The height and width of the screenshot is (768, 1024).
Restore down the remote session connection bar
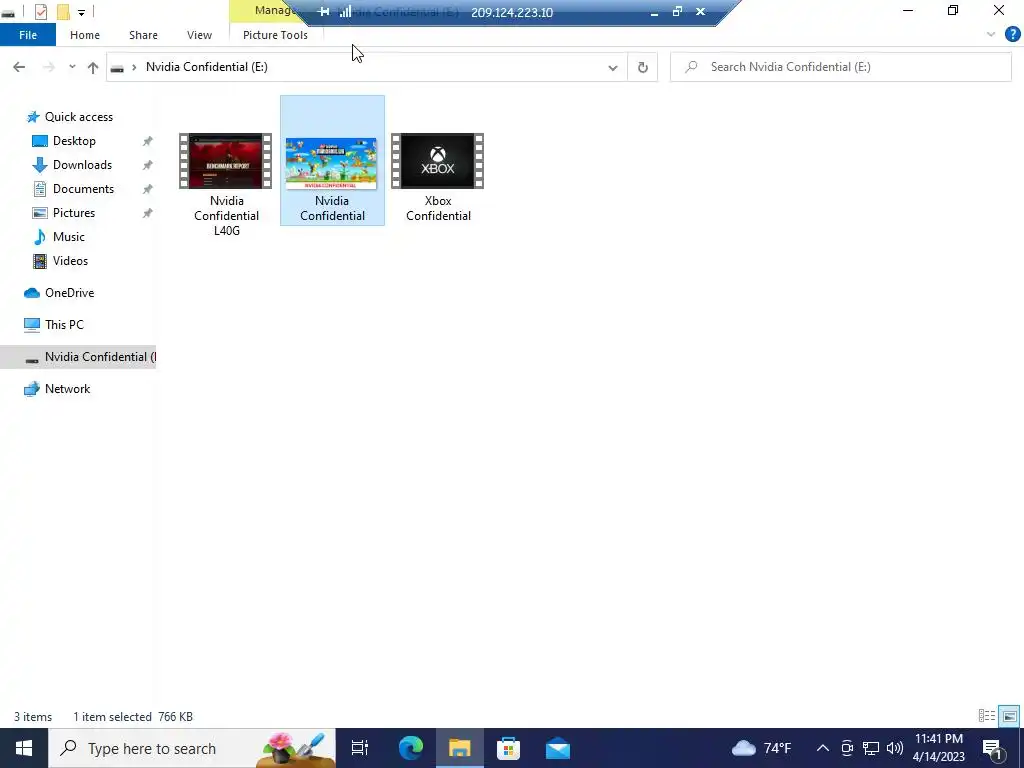point(677,11)
